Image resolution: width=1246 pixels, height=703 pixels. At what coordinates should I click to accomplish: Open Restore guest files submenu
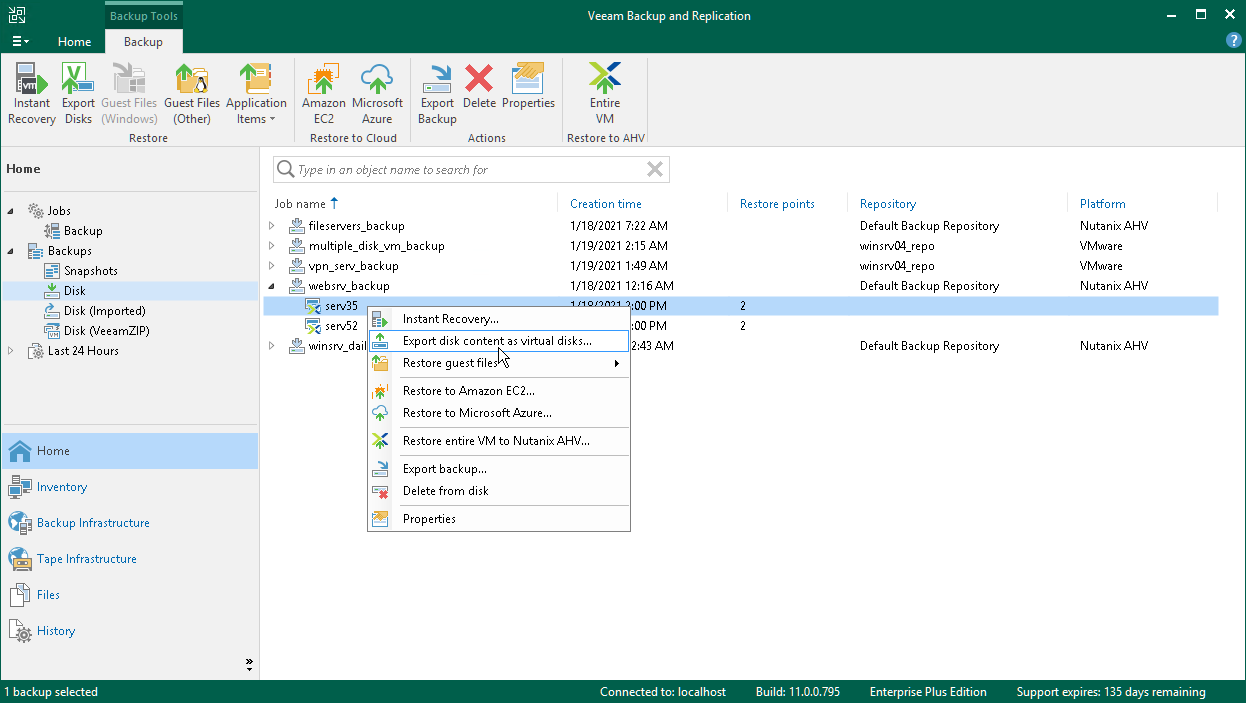tap(499, 363)
